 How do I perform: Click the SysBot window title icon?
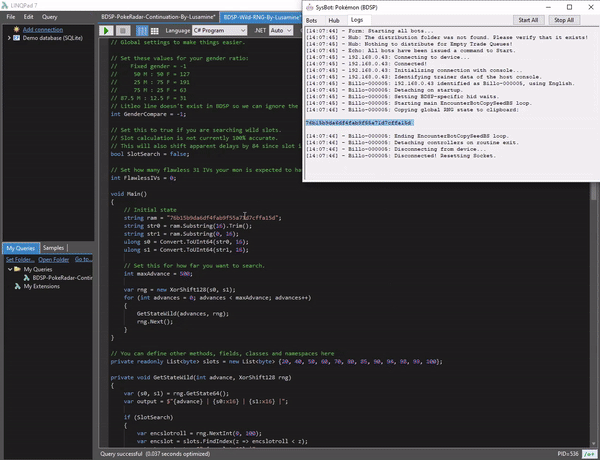[x=309, y=7]
